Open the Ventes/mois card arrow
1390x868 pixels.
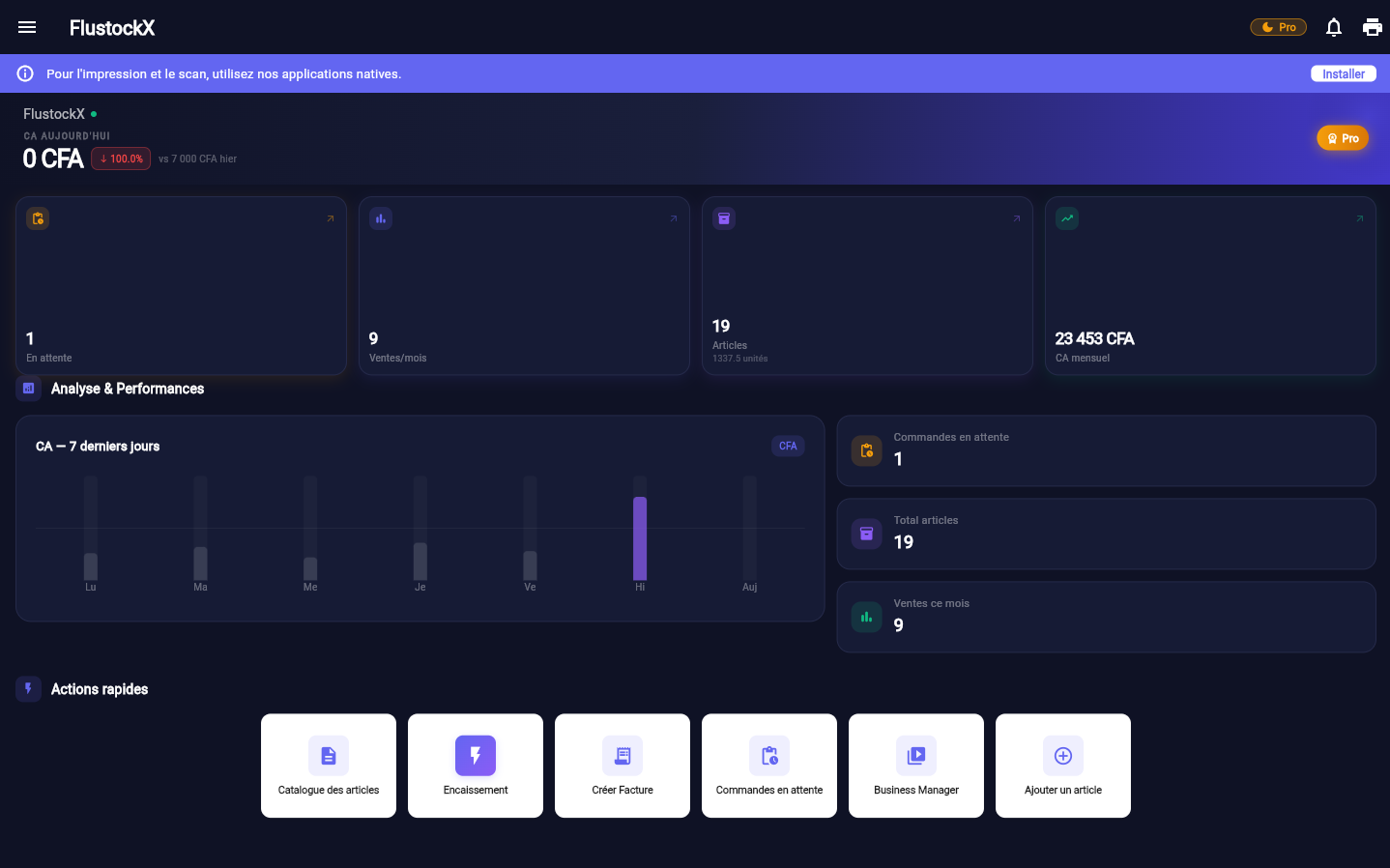[674, 218]
